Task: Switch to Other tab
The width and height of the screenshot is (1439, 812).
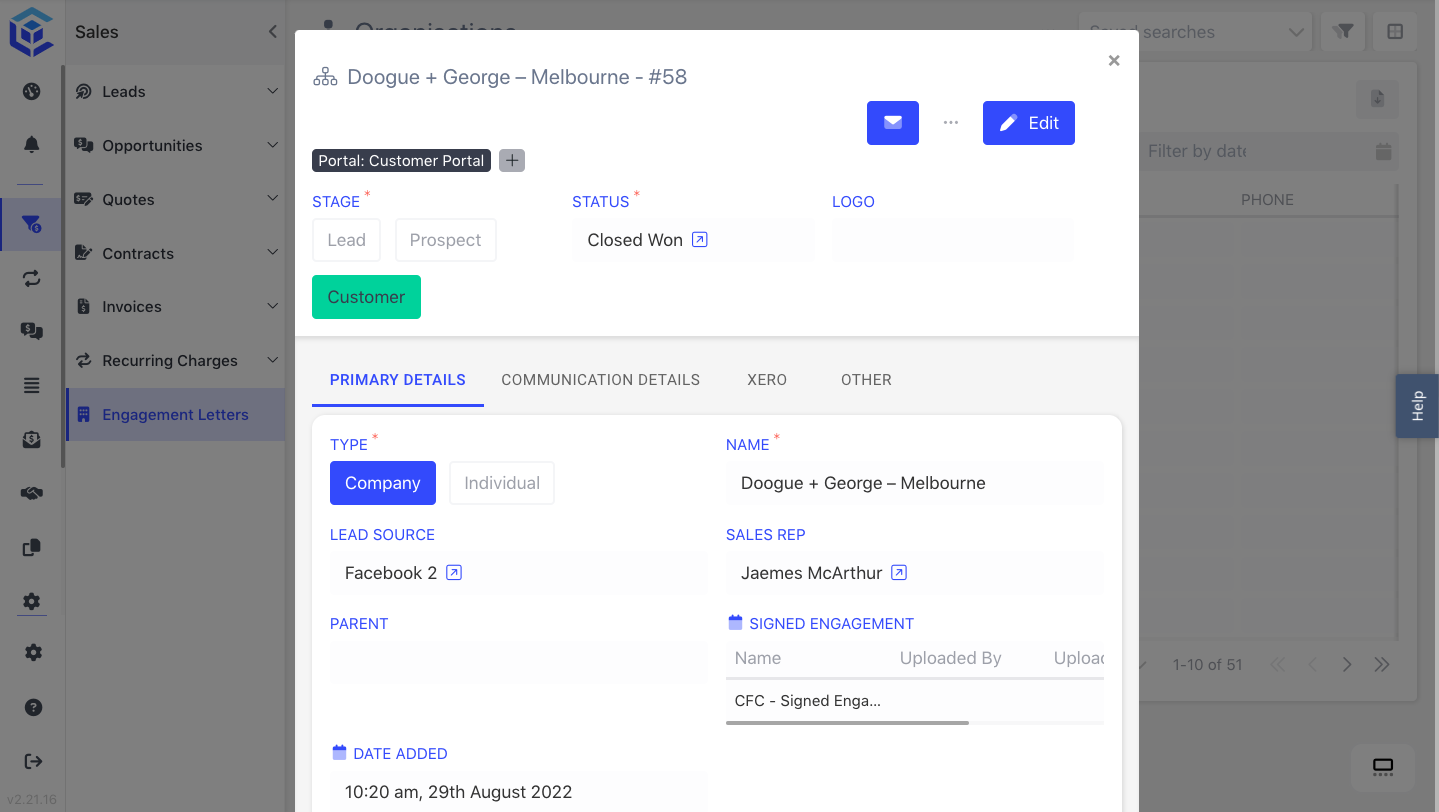Action: [866, 380]
